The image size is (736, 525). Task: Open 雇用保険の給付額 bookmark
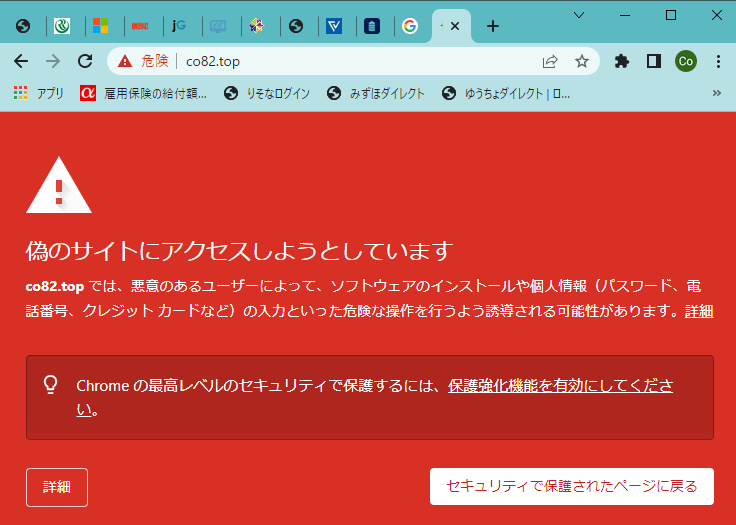click(143, 93)
